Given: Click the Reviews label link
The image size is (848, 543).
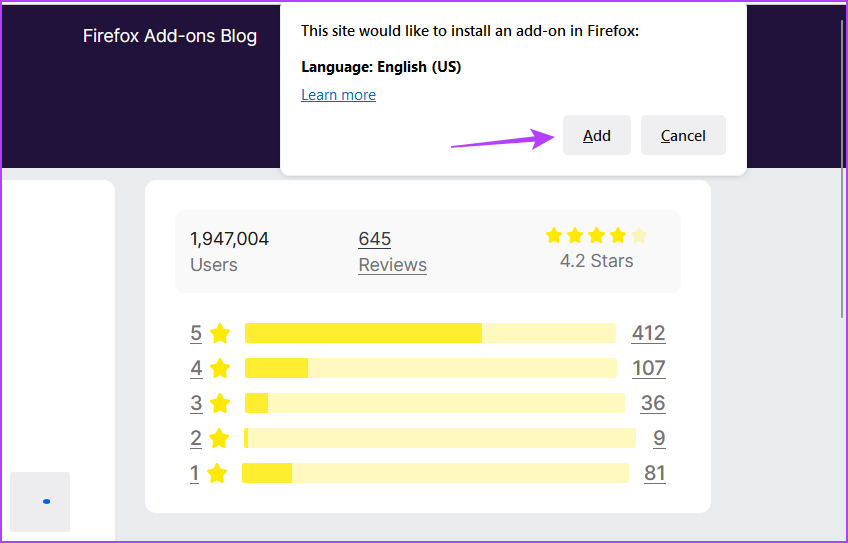Looking at the screenshot, I should 393,265.
